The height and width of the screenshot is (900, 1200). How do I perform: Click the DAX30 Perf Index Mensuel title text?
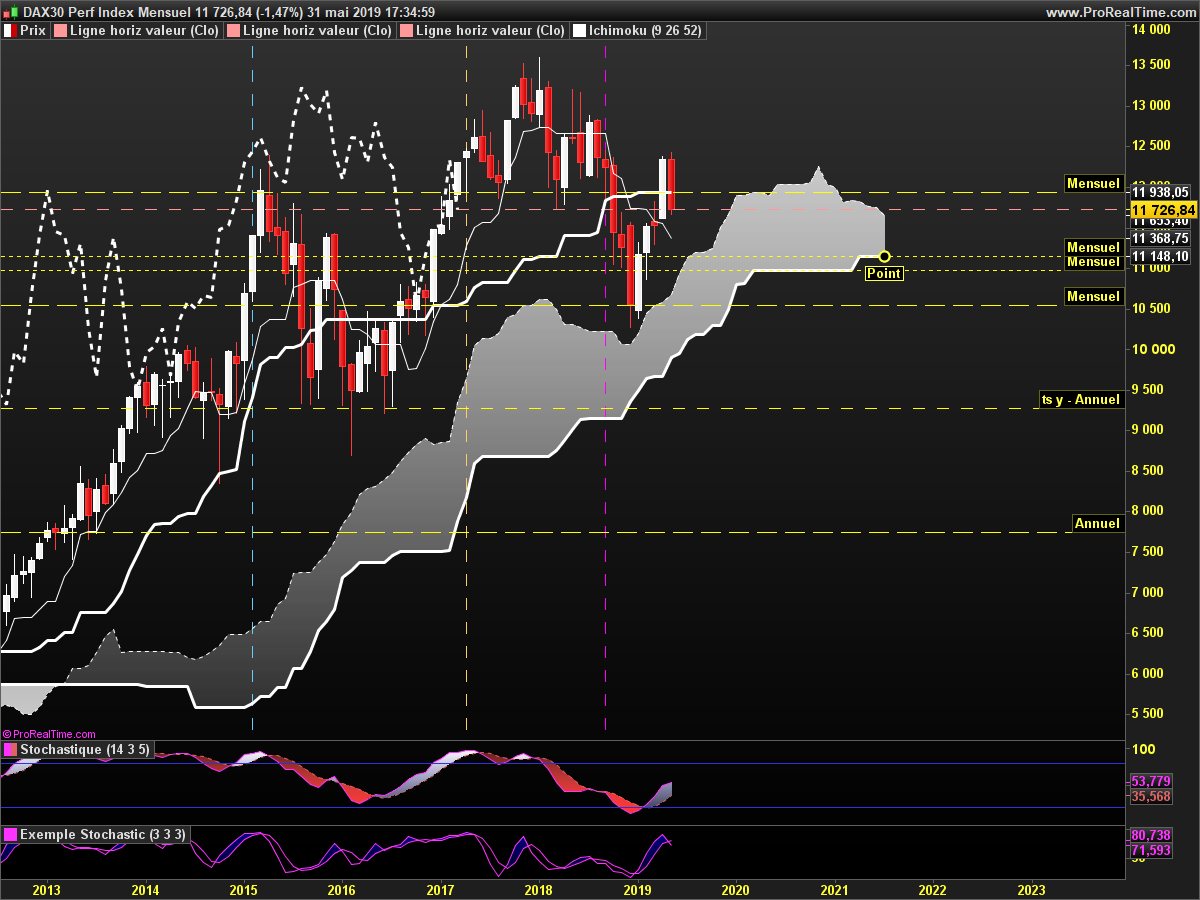[108, 12]
